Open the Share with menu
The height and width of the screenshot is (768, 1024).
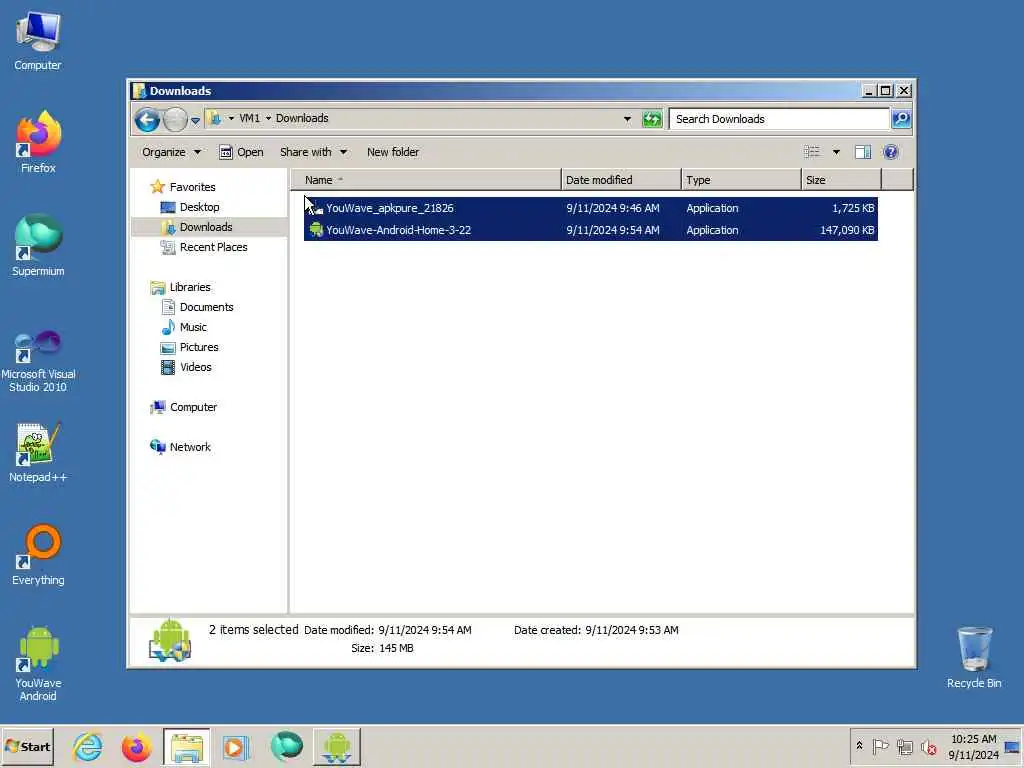(313, 152)
